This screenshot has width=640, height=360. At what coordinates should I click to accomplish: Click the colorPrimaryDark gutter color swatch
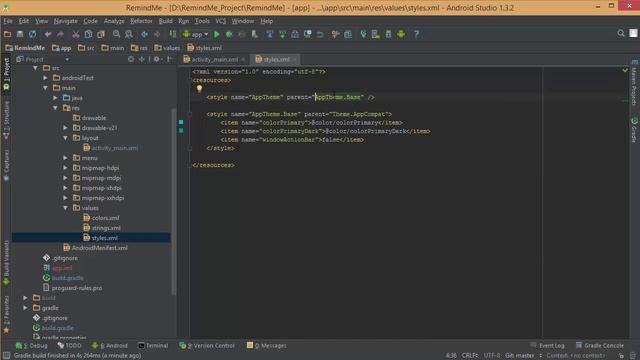(x=181, y=131)
